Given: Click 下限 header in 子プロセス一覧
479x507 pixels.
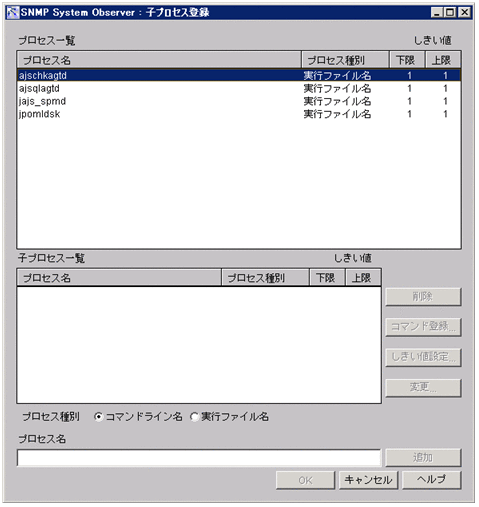Looking at the screenshot, I should coord(327,277).
